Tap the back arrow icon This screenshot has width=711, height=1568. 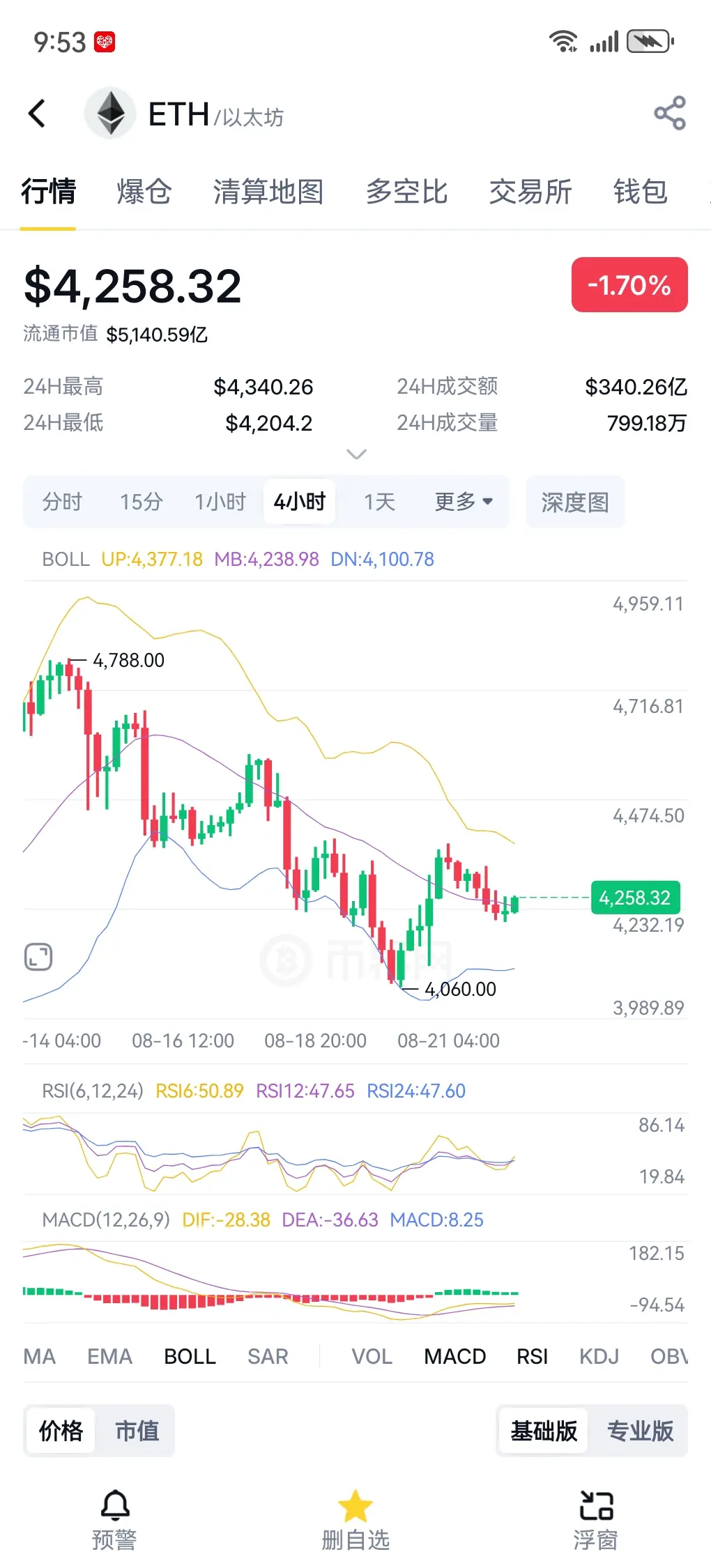(x=37, y=113)
